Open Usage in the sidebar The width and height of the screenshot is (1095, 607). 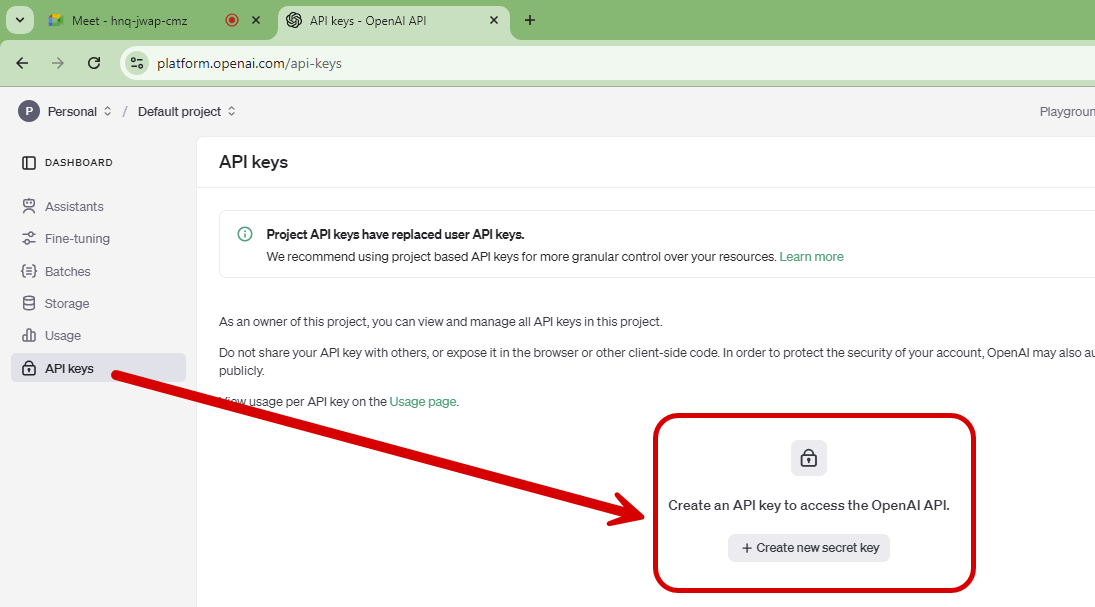click(98, 335)
